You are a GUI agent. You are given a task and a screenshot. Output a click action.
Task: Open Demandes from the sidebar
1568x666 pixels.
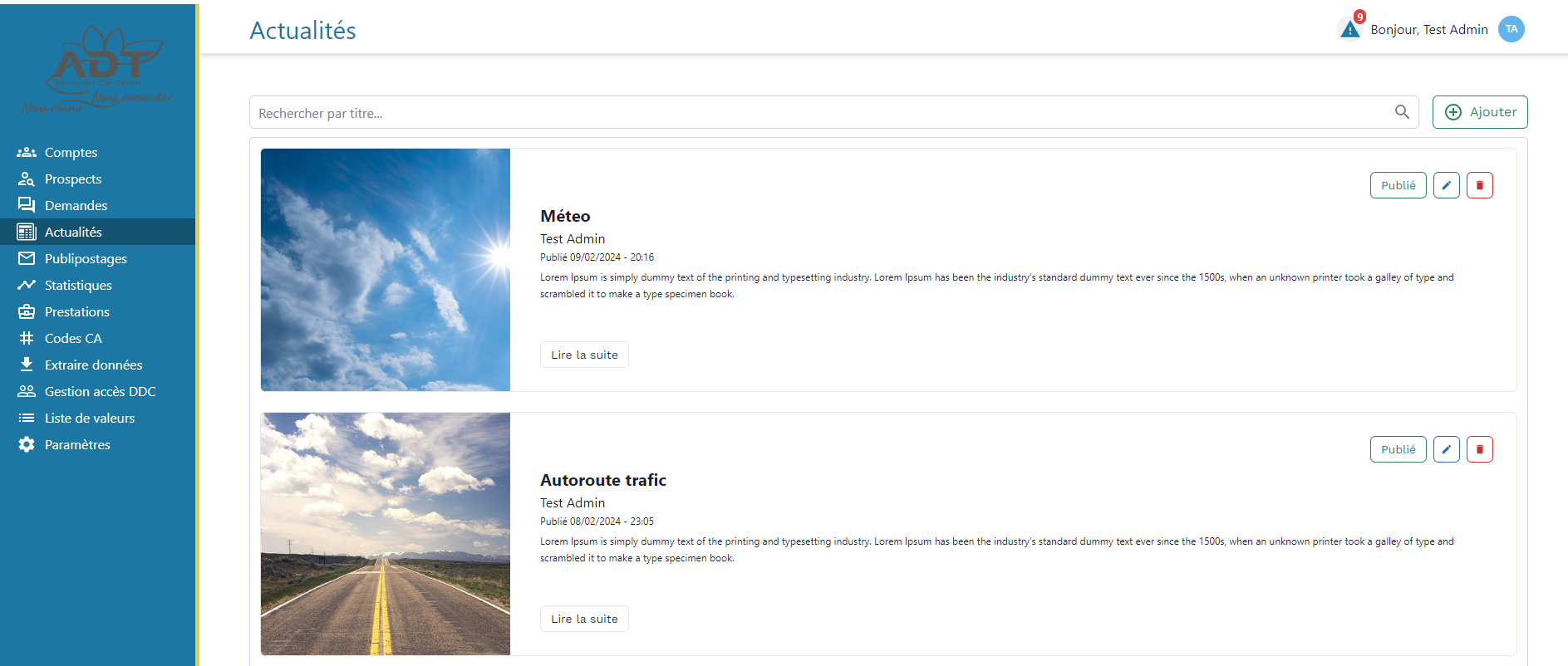(x=97, y=205)
